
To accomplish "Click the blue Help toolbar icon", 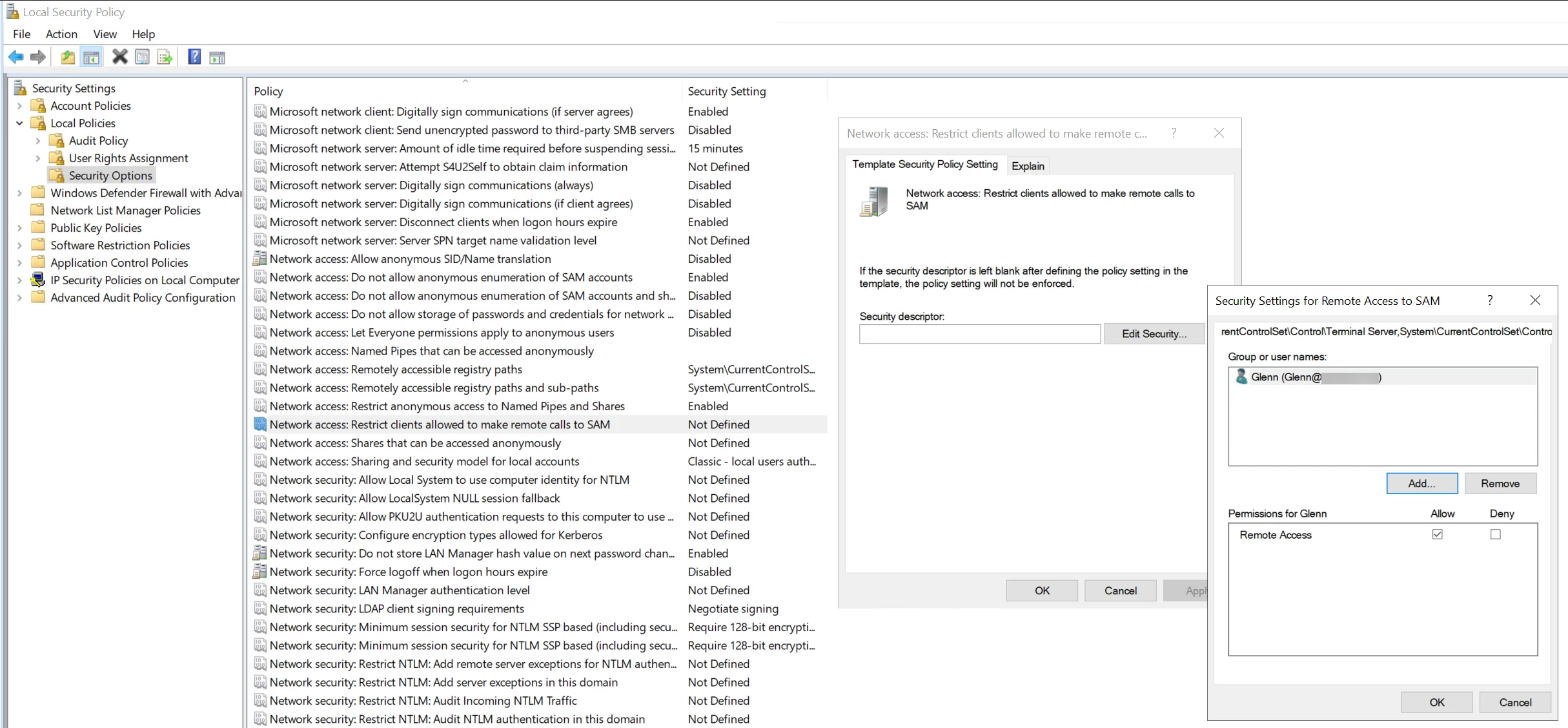I will coord(194,57).
